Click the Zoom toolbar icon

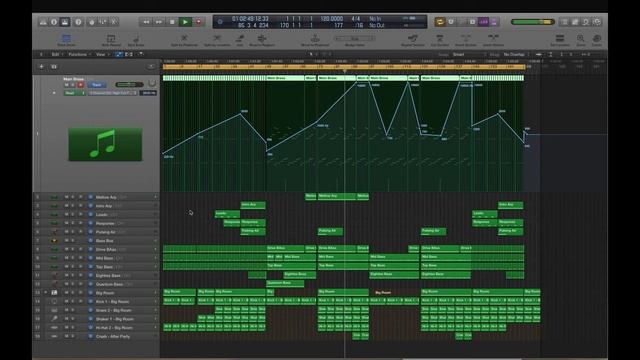coord(581,40)
